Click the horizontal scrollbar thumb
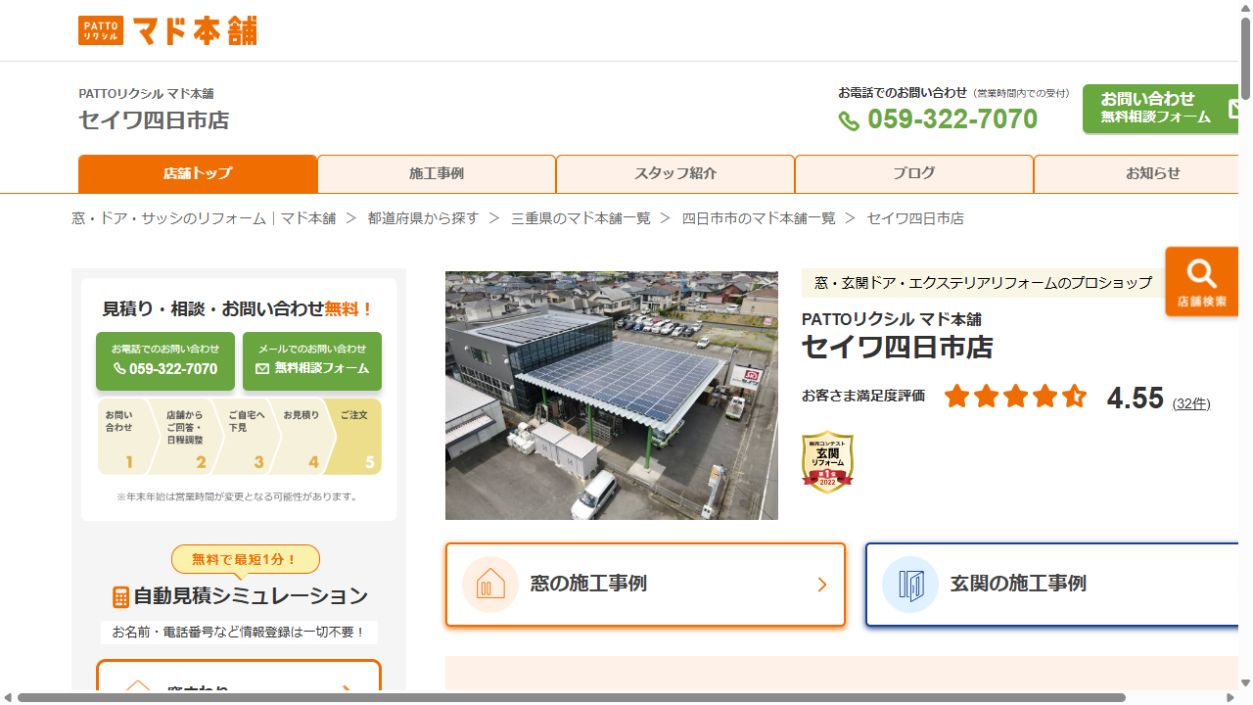 coord(572,697)
